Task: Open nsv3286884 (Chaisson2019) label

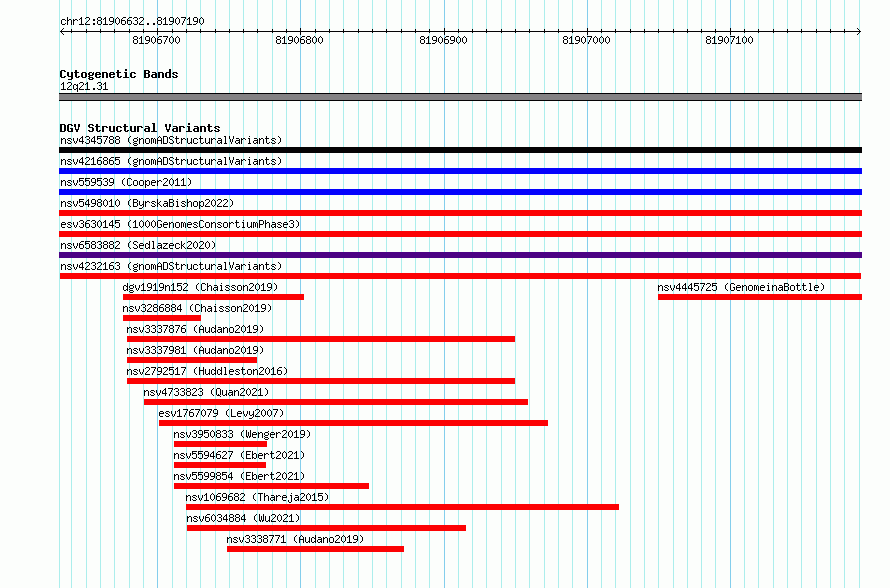Action: (x=198, y=308)
